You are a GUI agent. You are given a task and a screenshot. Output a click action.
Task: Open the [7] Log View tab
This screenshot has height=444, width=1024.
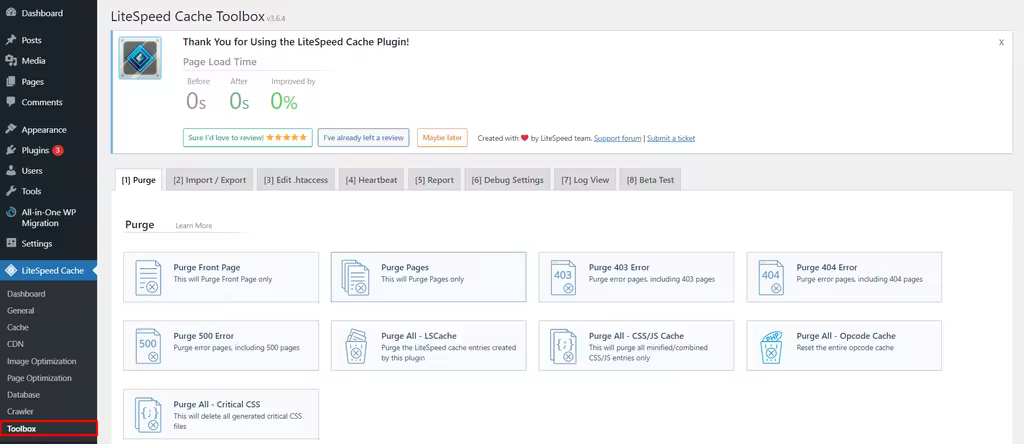pyautogui.click(x=585, y=180)
